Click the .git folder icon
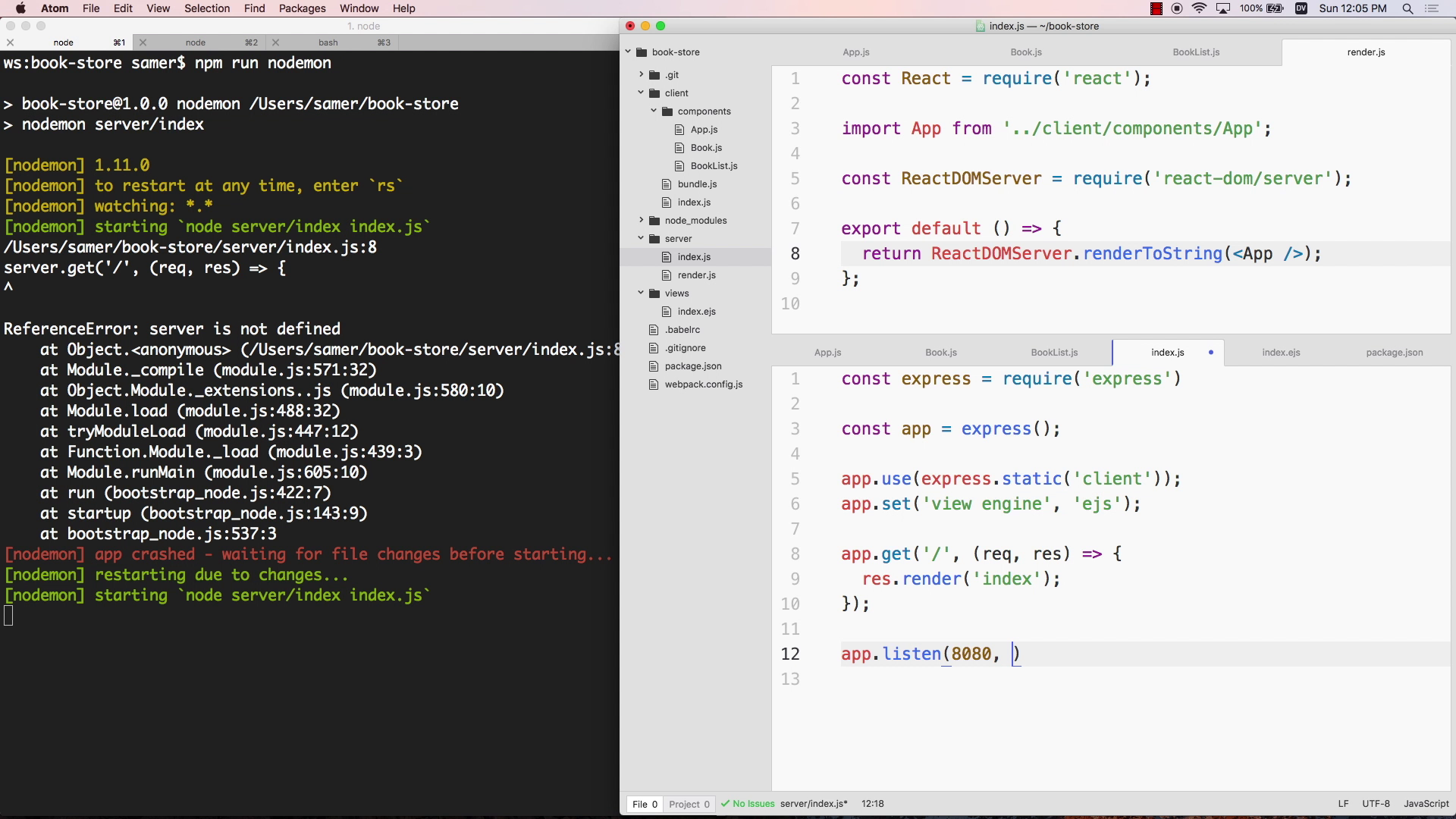The height and width of the screenshot is (819, 1456). coord(654,75)
